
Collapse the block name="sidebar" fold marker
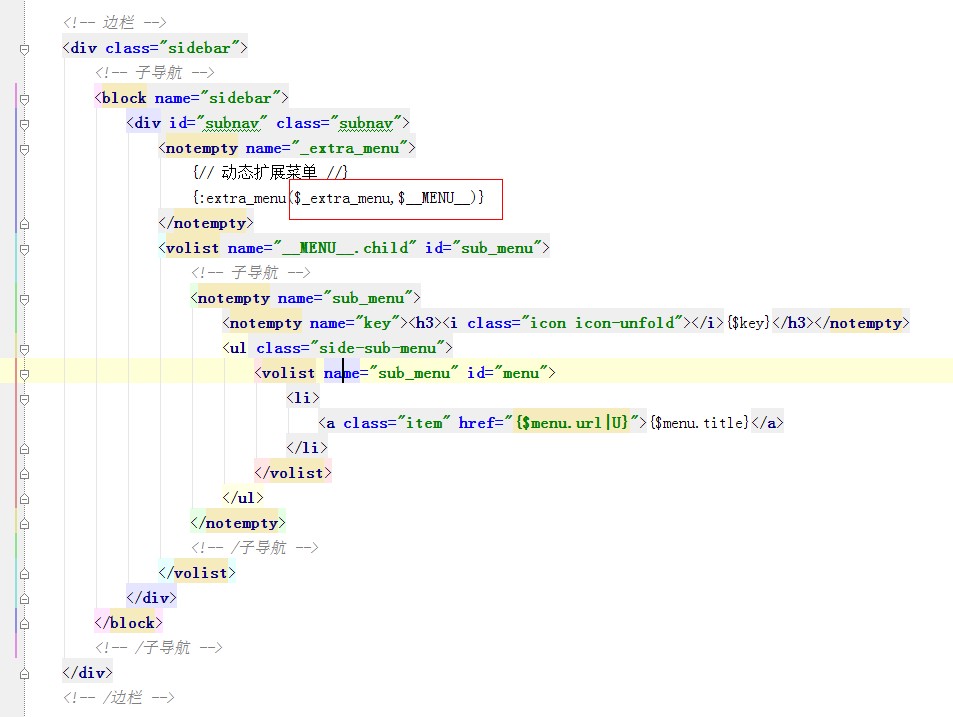(23, 98)
